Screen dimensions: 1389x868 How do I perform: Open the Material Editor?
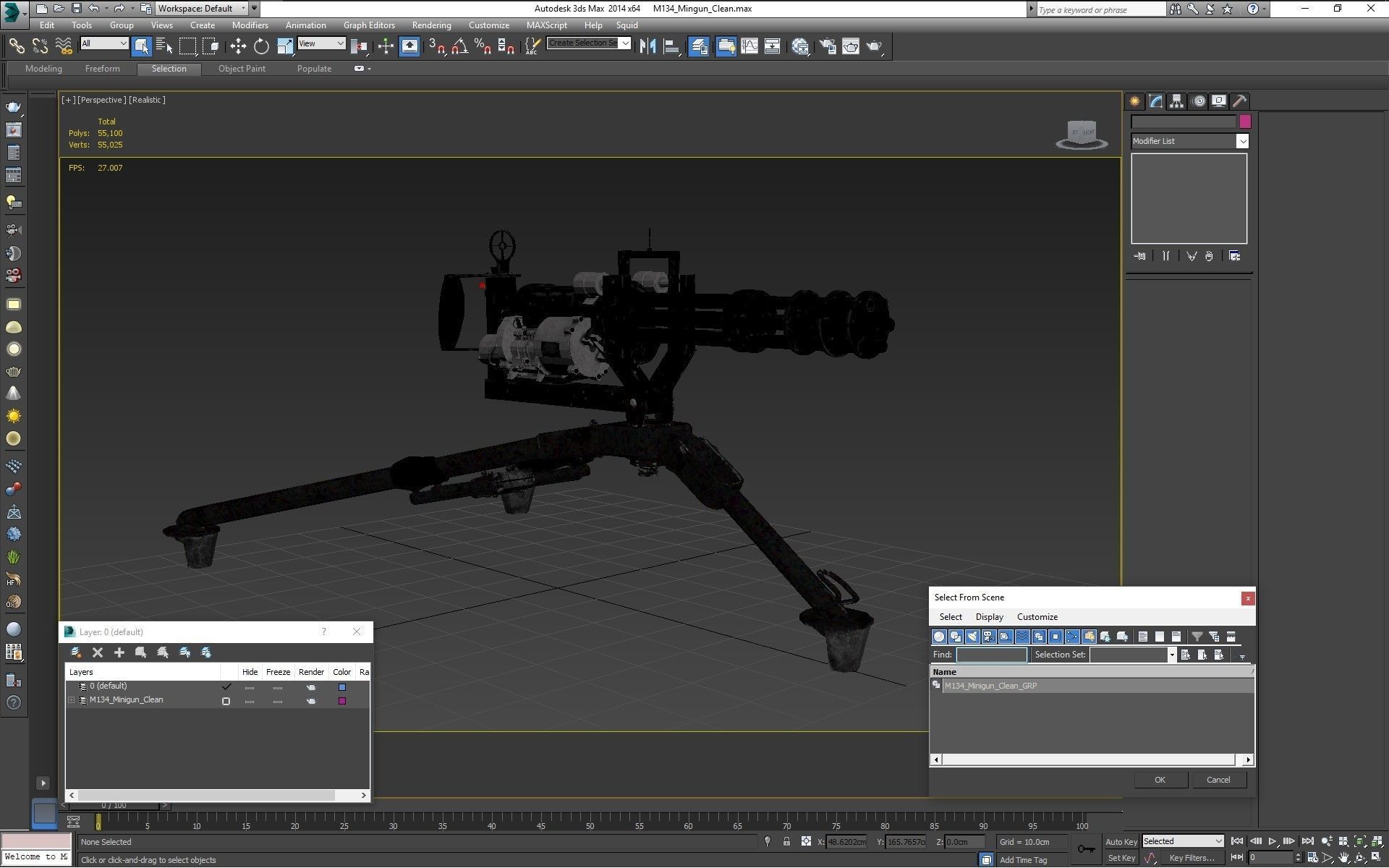pyautogui.click(x=800, y=46)
